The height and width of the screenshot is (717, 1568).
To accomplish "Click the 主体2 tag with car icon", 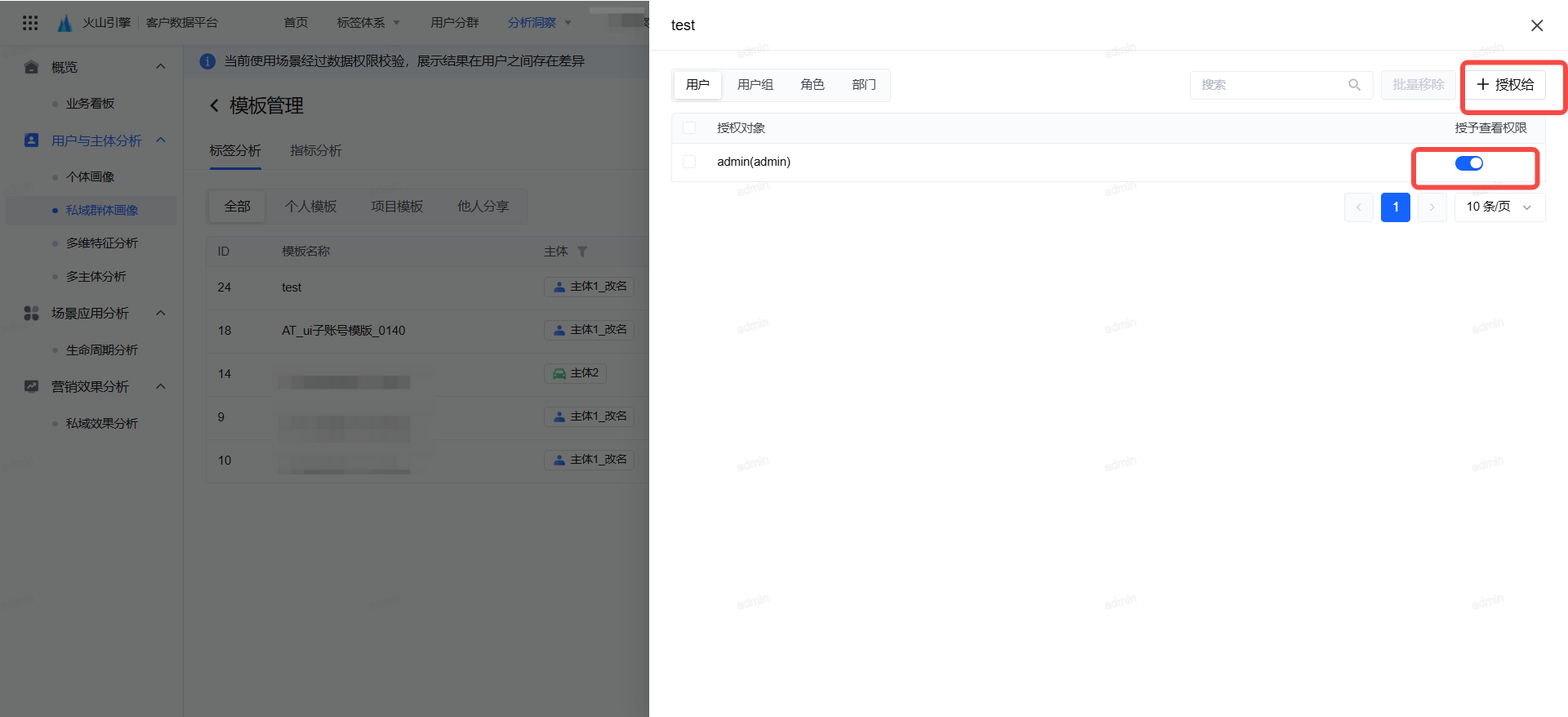I will (576, 373).
